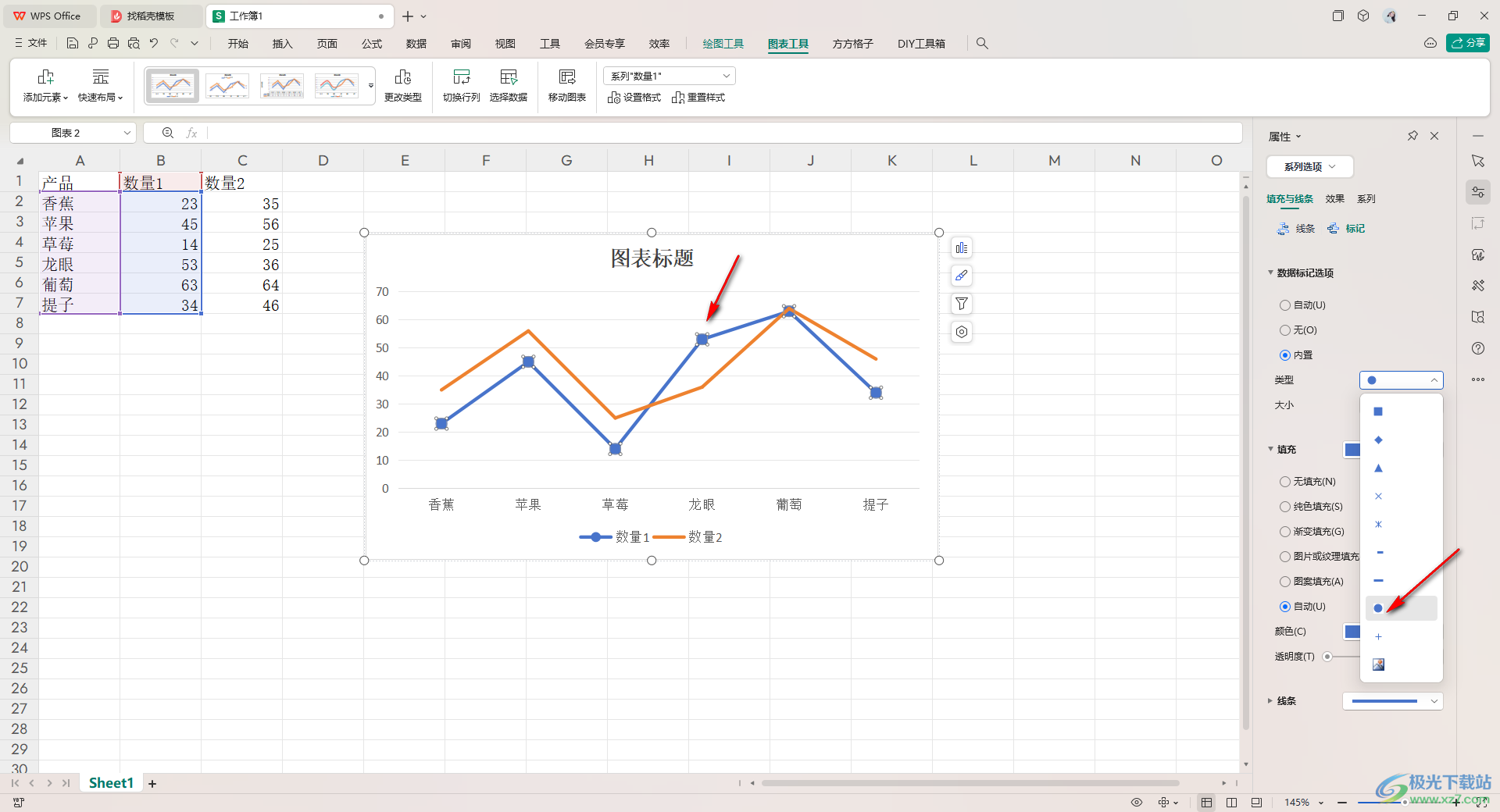
Task: Click the Undo arrow icon
Action: click(x=154, y=44)
